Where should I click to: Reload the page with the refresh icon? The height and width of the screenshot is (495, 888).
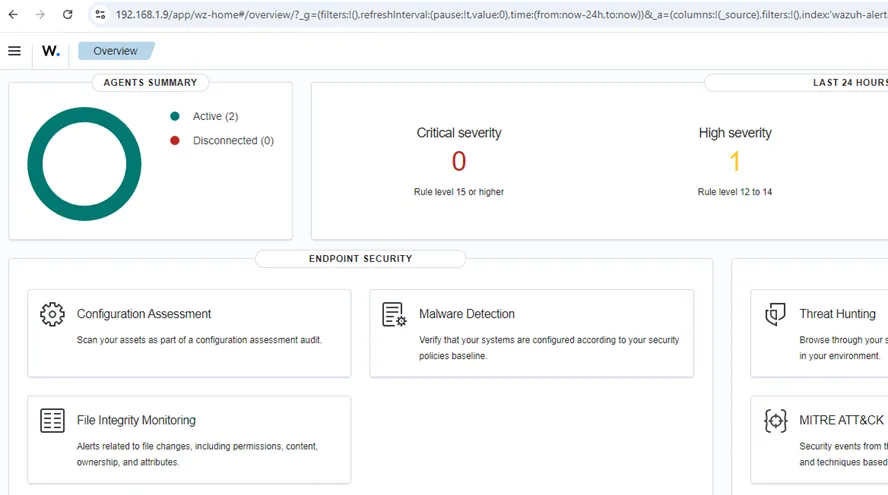pos(67,14)
